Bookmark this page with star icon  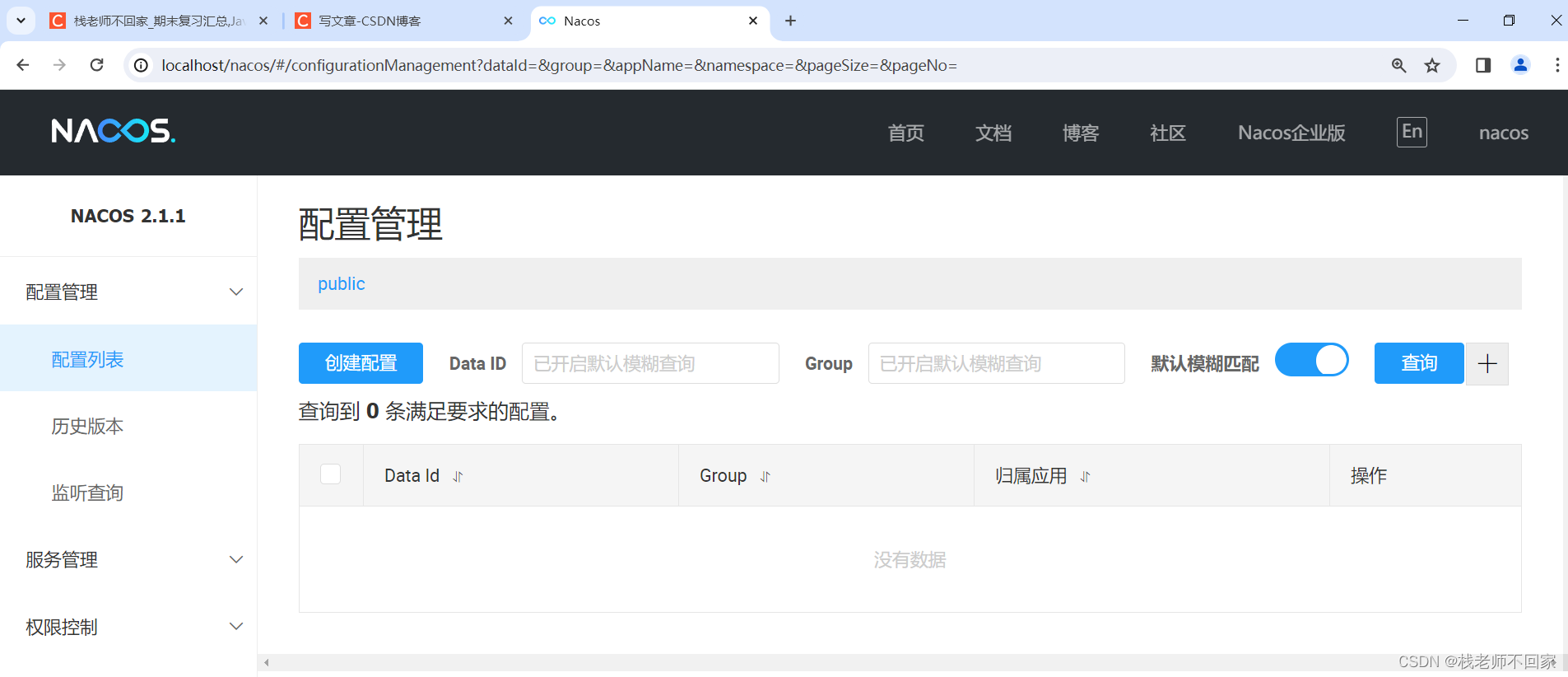point(1432,65)
